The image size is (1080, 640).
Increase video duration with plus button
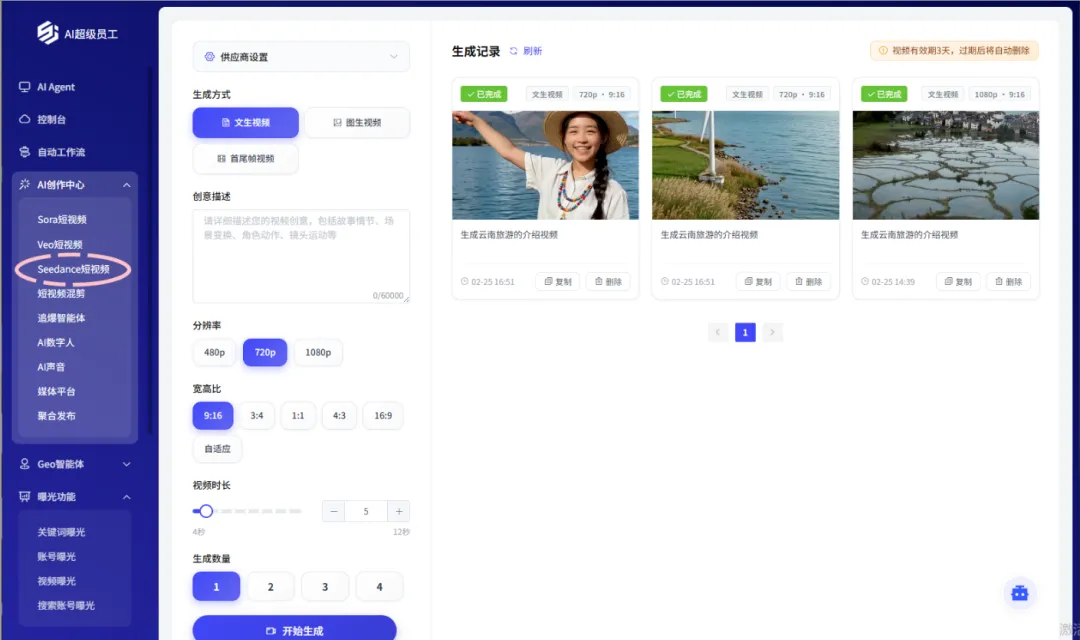[x=399, y=511]
